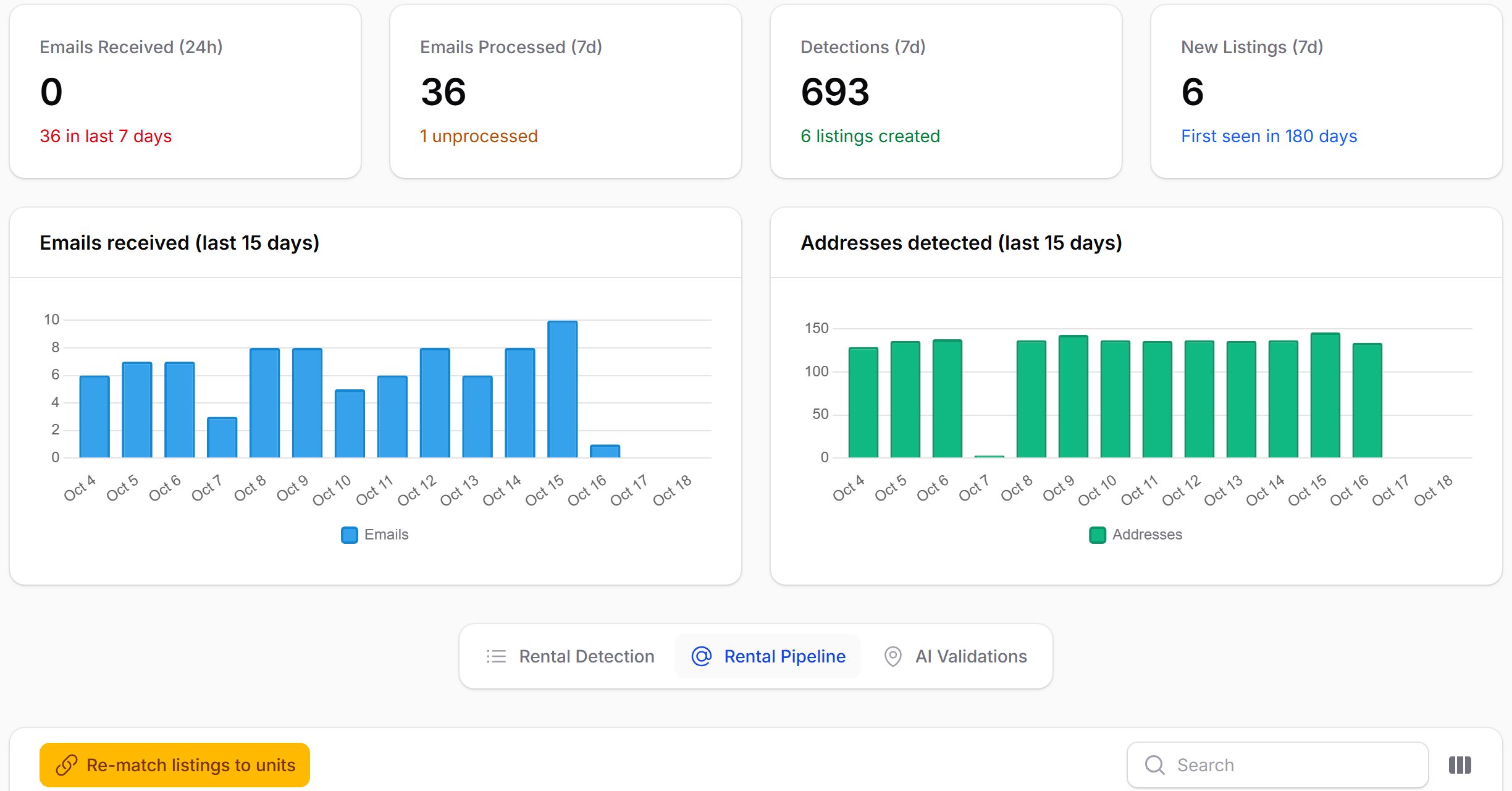
Task: Click 'First seen in 180 days' text
Action: [1269, 136]
